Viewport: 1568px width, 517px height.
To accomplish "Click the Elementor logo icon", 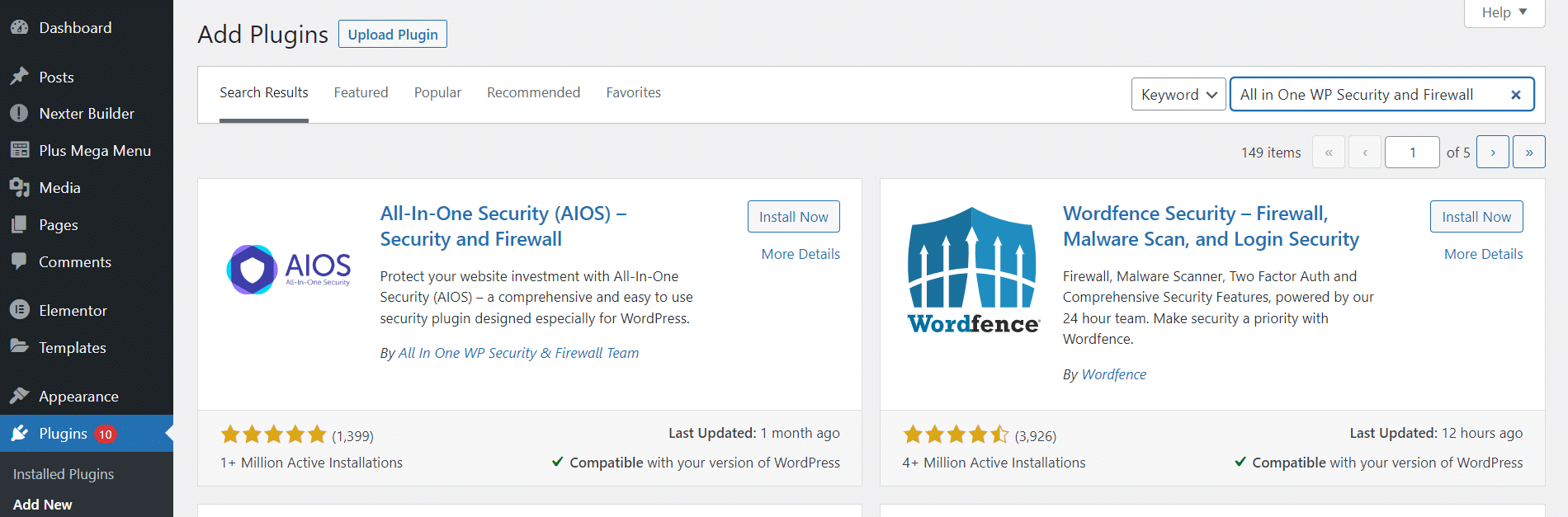I will (x=19, y=310).
